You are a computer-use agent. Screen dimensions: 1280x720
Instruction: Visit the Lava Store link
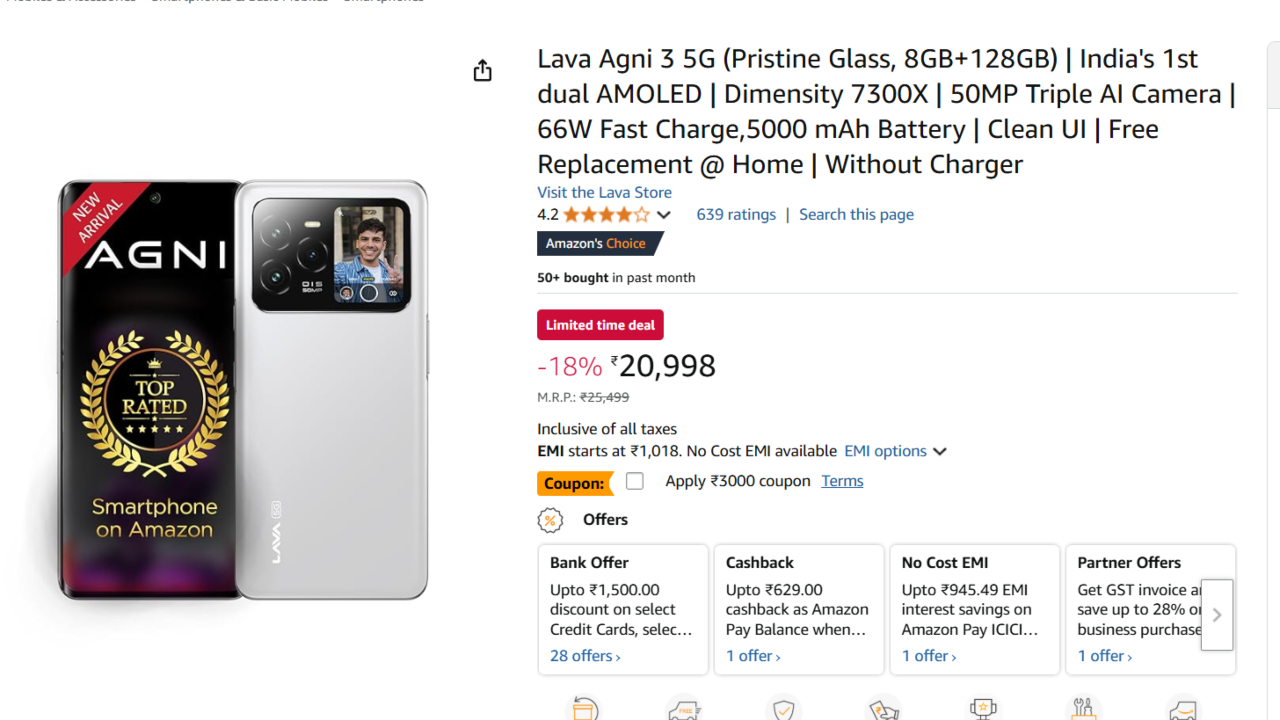604,192
